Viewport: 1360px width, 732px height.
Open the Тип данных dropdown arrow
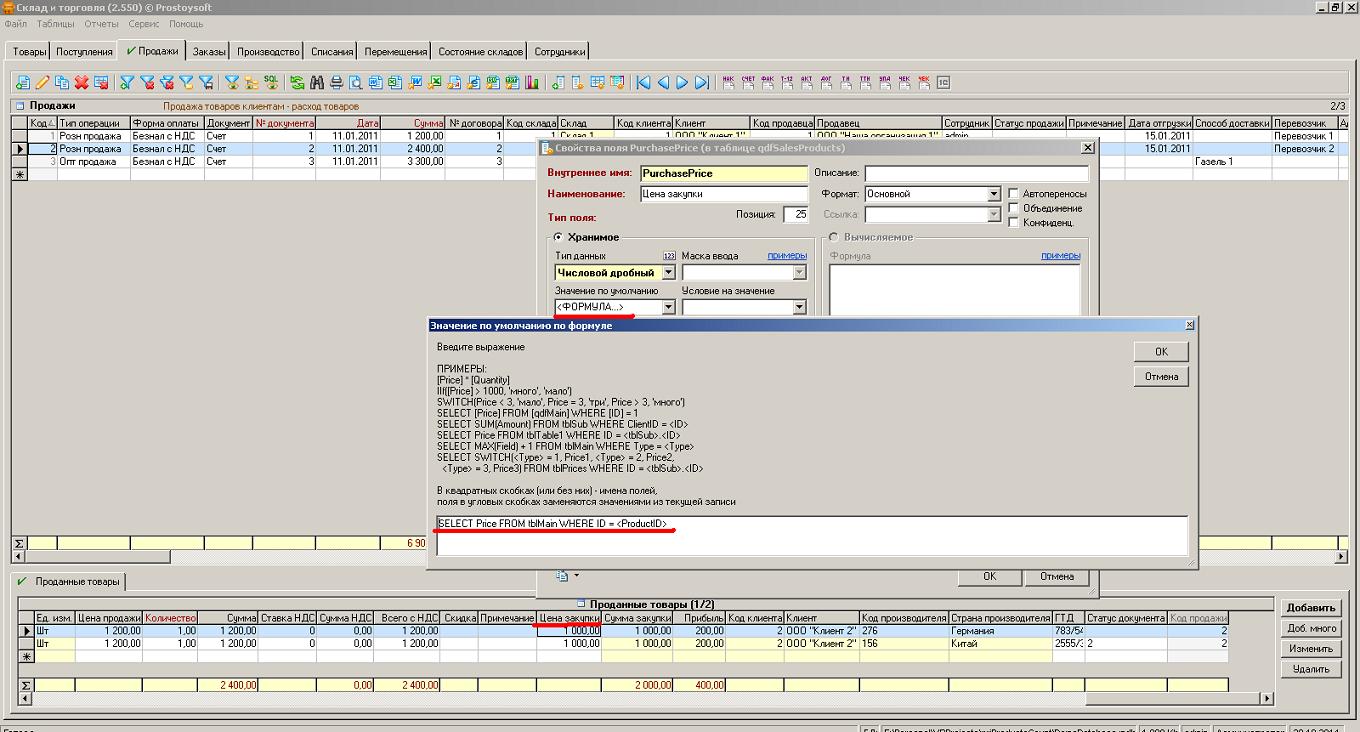coord(669,273)
